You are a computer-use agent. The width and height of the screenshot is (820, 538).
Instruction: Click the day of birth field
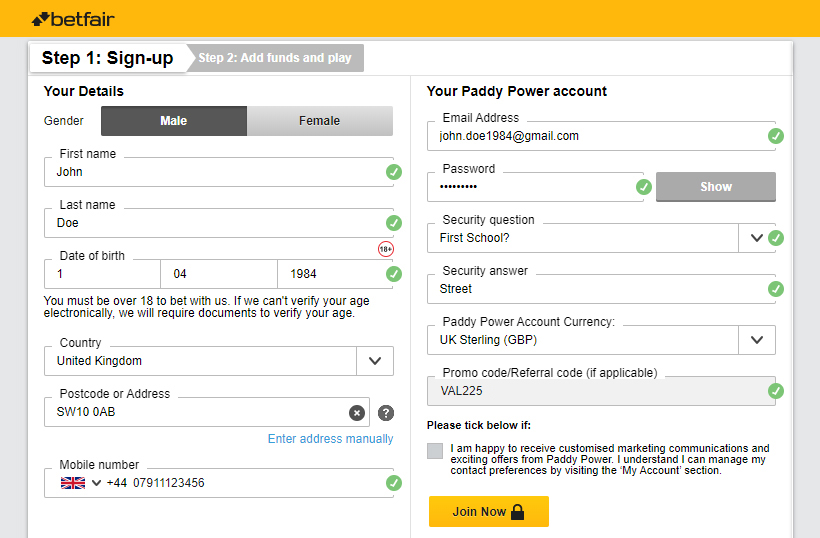pyautogui.click(x=102, y=274)
